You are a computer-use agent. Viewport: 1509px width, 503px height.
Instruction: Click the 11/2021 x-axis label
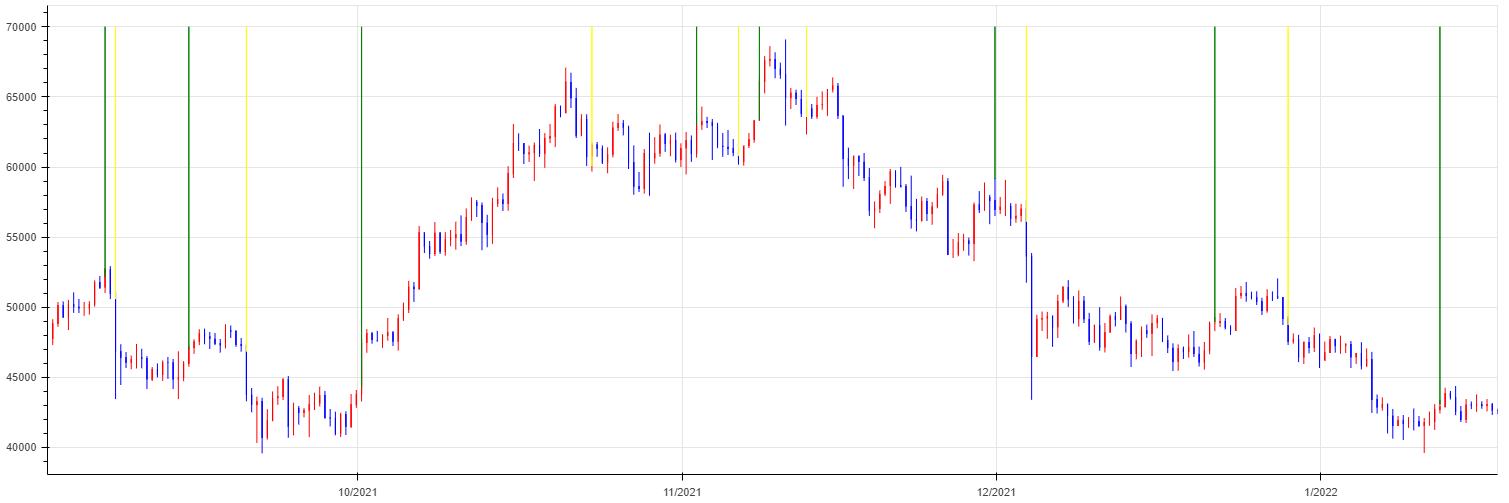point(681,491)
